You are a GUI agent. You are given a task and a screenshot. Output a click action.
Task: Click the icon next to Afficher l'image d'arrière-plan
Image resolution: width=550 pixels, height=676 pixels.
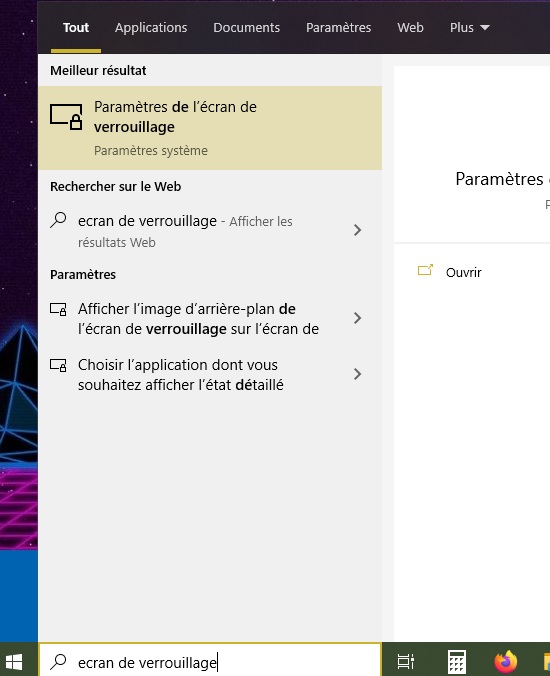[x=58, y=309]
